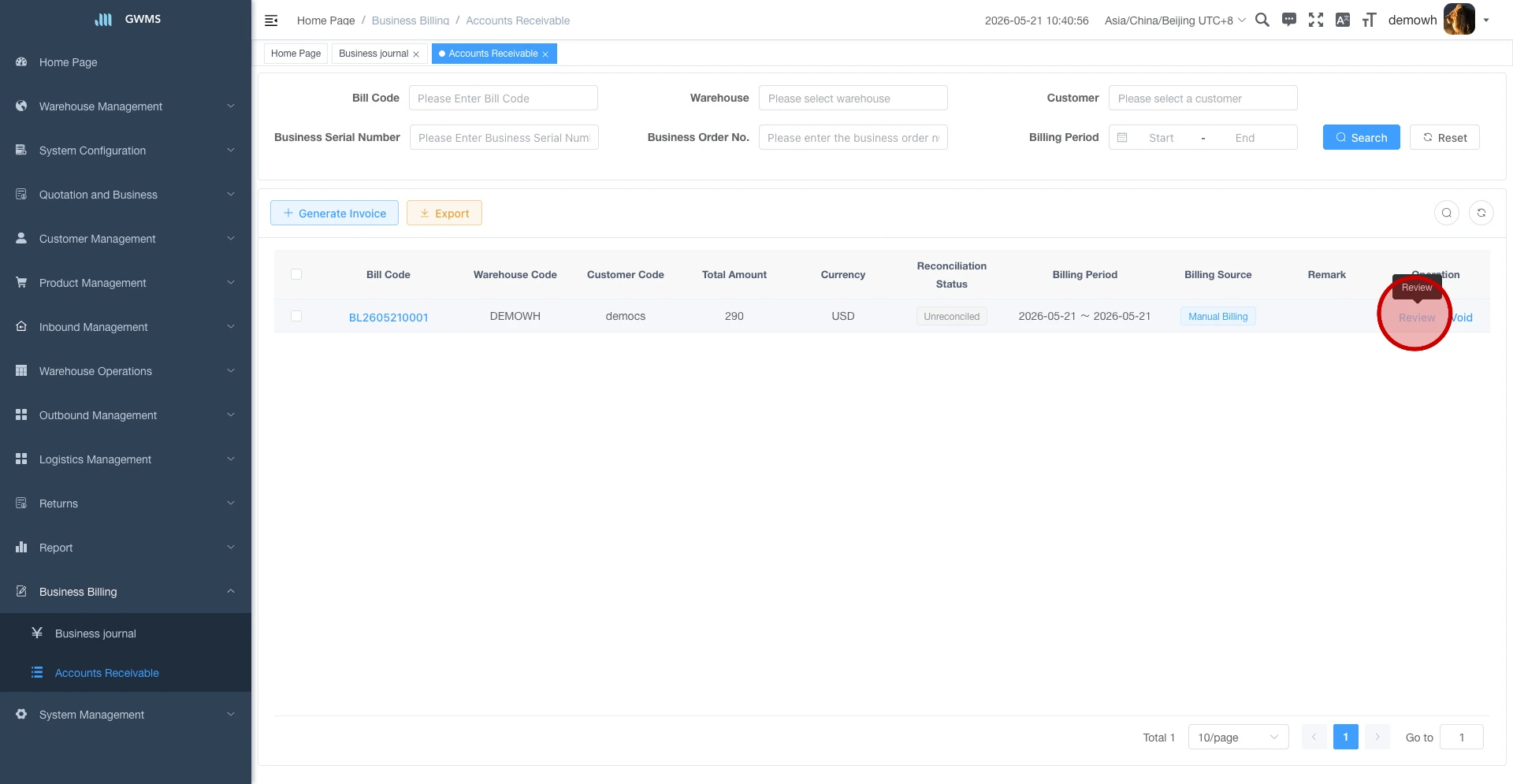Screen dimensions: 1513x784
Task: Click the Home Page dashboard icon
Action: coord(21,61)
